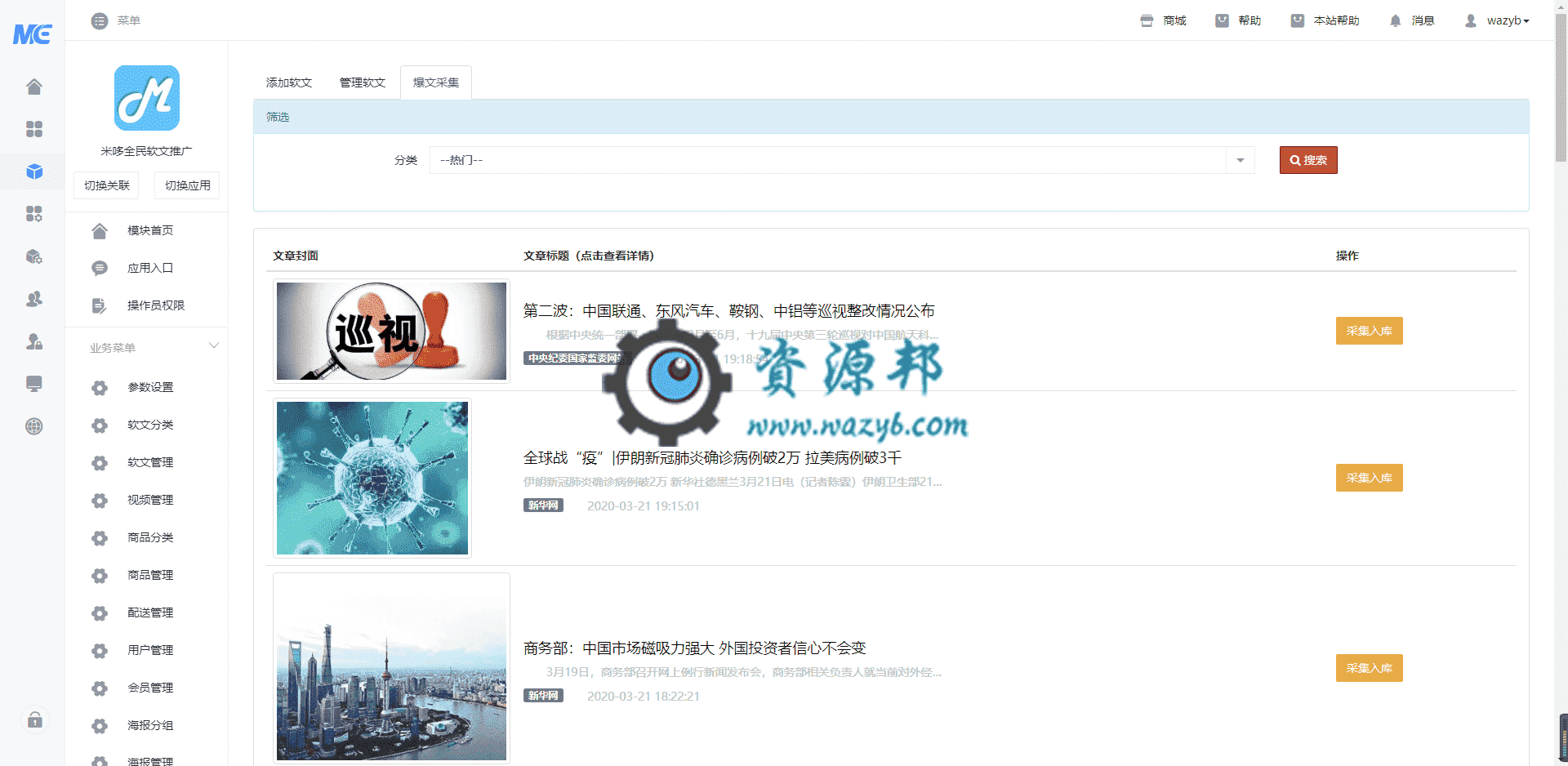
Task: Switch to 添加软文 tab
Action: point(289,82)
